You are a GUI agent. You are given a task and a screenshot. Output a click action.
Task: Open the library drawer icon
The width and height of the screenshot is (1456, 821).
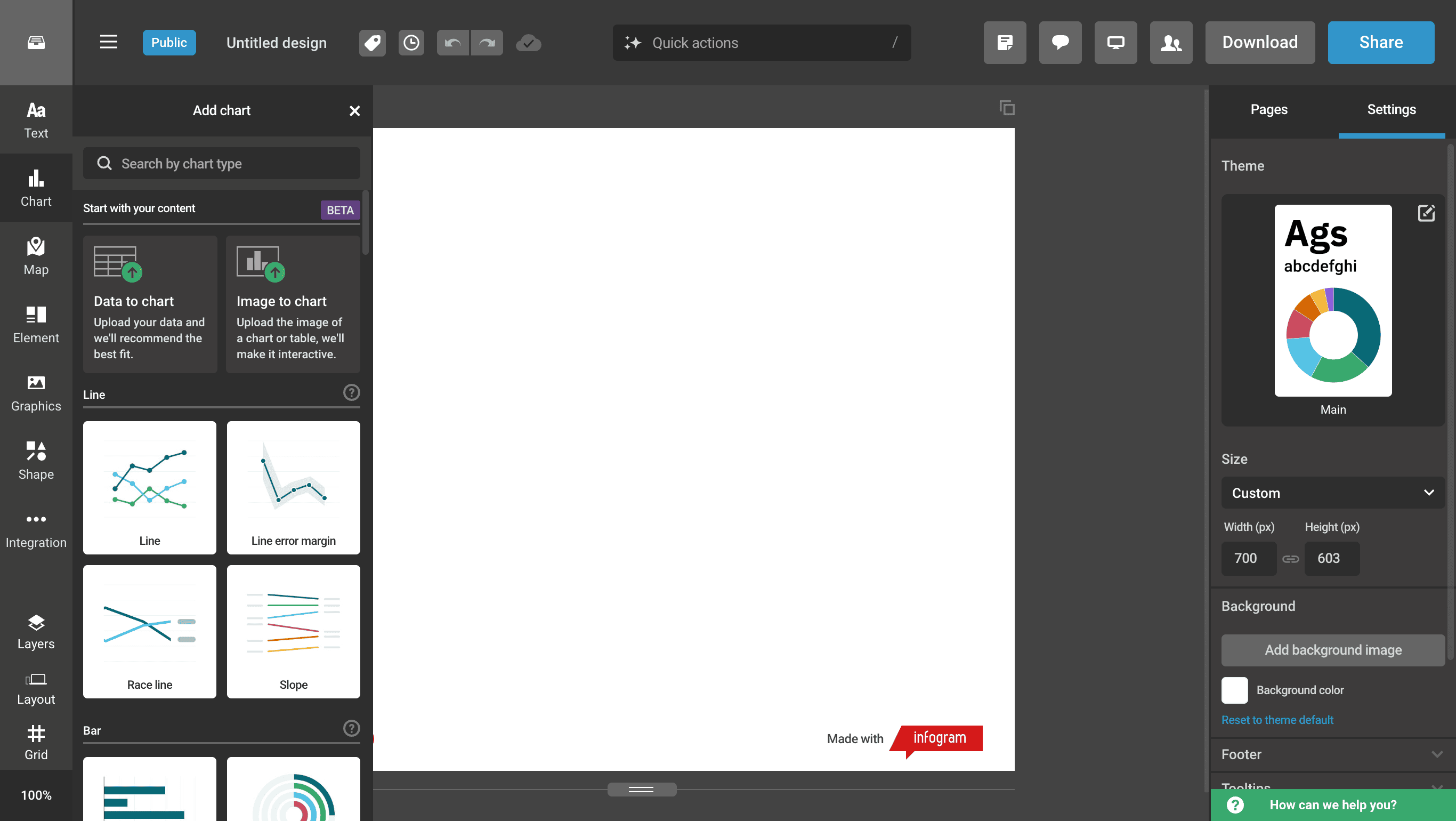[x=36, y=43]
